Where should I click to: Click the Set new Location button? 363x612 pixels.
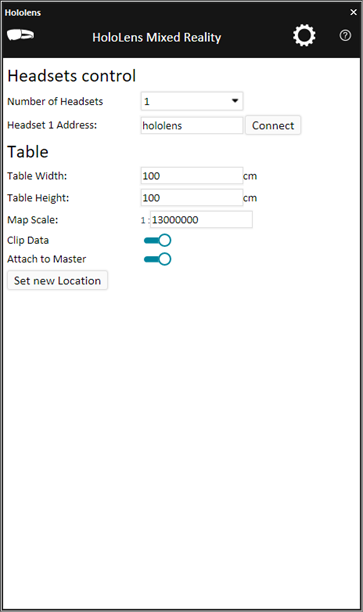tap(57, 281)
